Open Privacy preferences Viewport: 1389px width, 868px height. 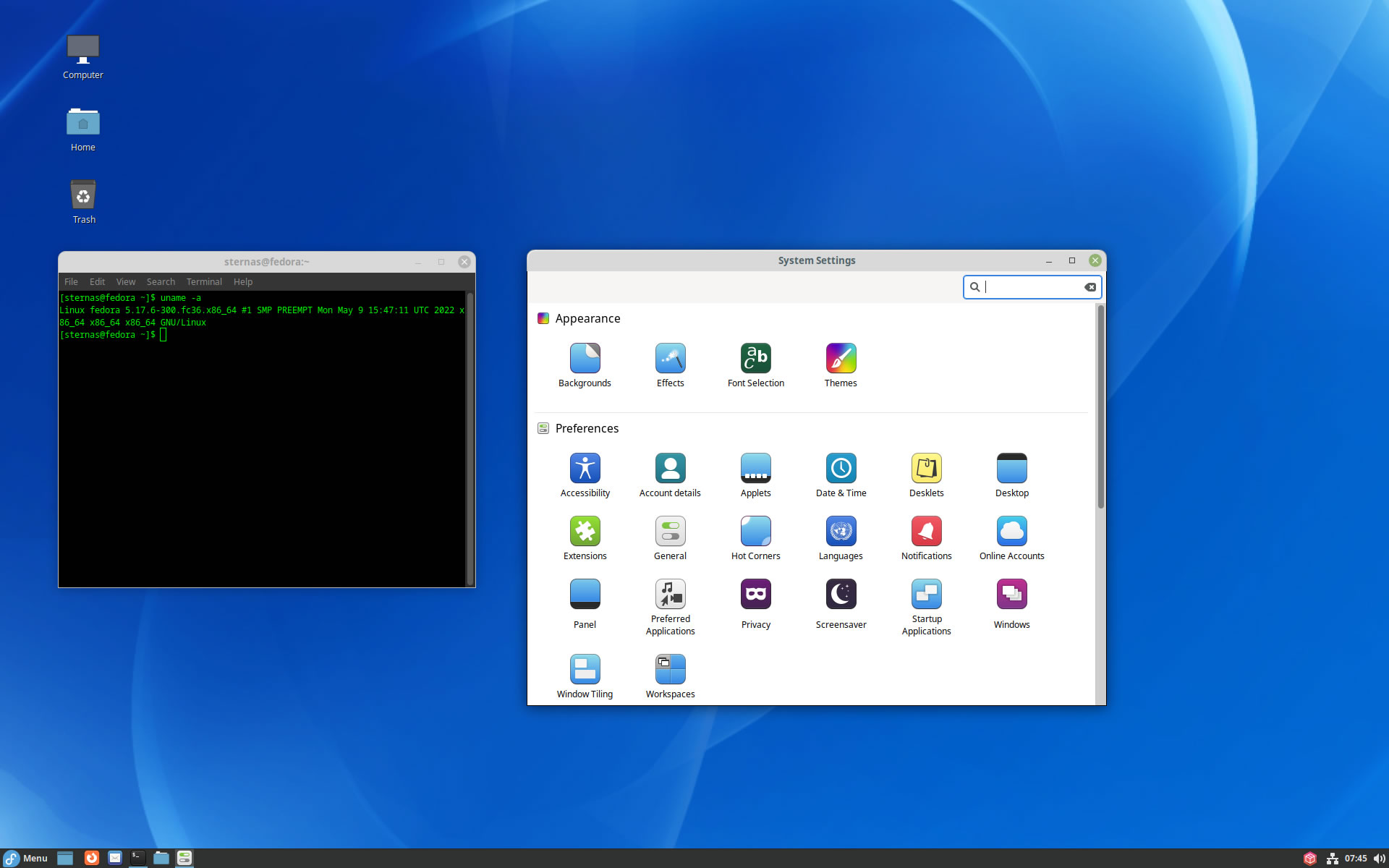tap(755, 604)
